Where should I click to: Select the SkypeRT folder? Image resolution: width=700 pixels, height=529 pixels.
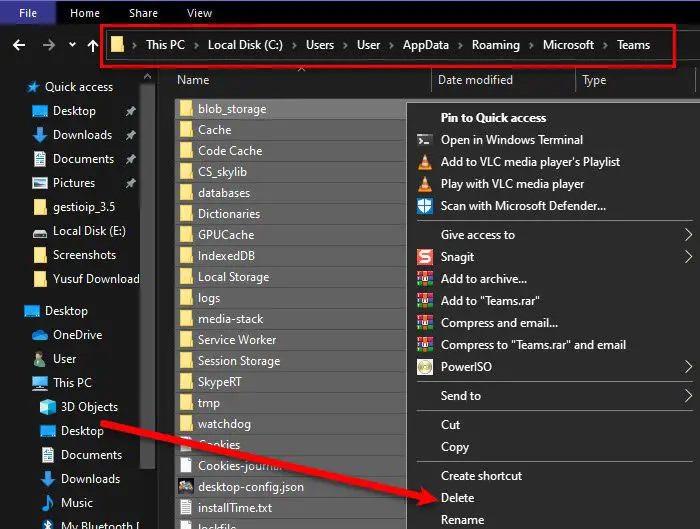click(219, 382)
